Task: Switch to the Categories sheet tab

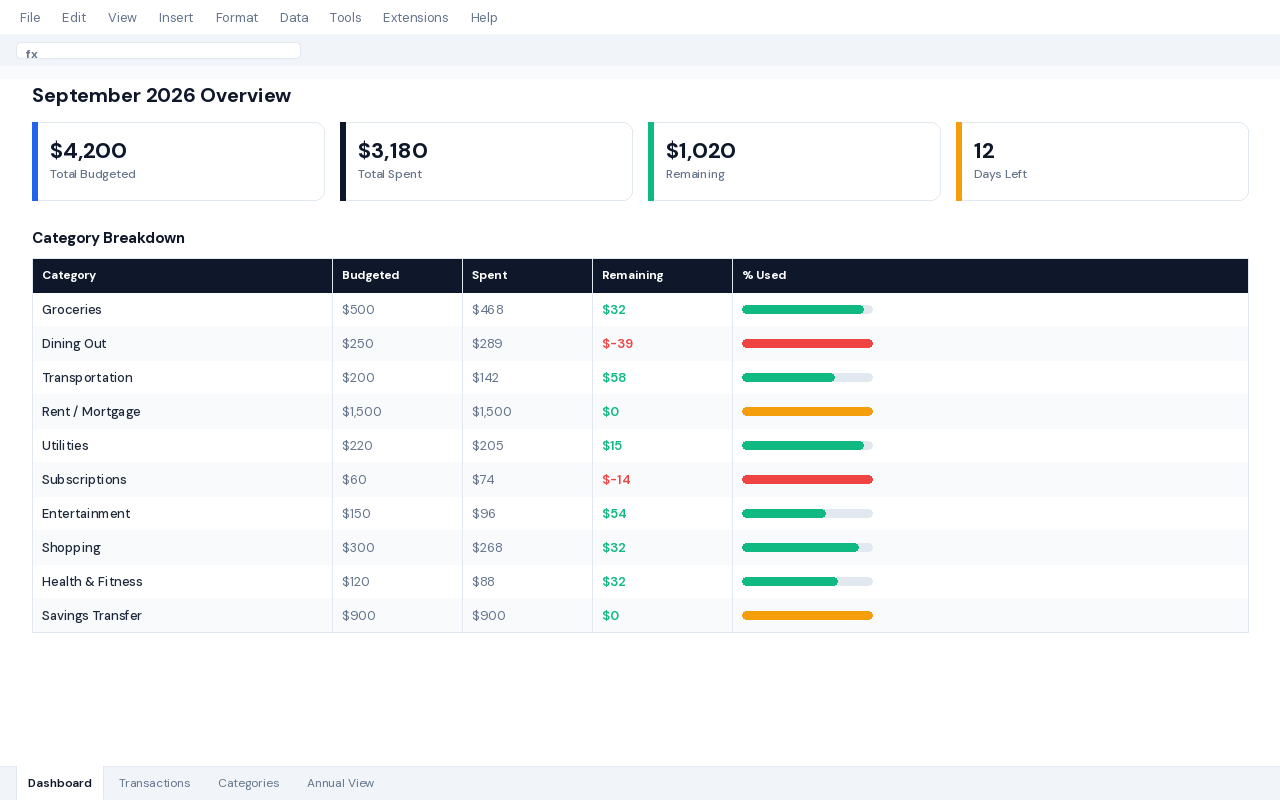Action: click(x=248, y=783)
